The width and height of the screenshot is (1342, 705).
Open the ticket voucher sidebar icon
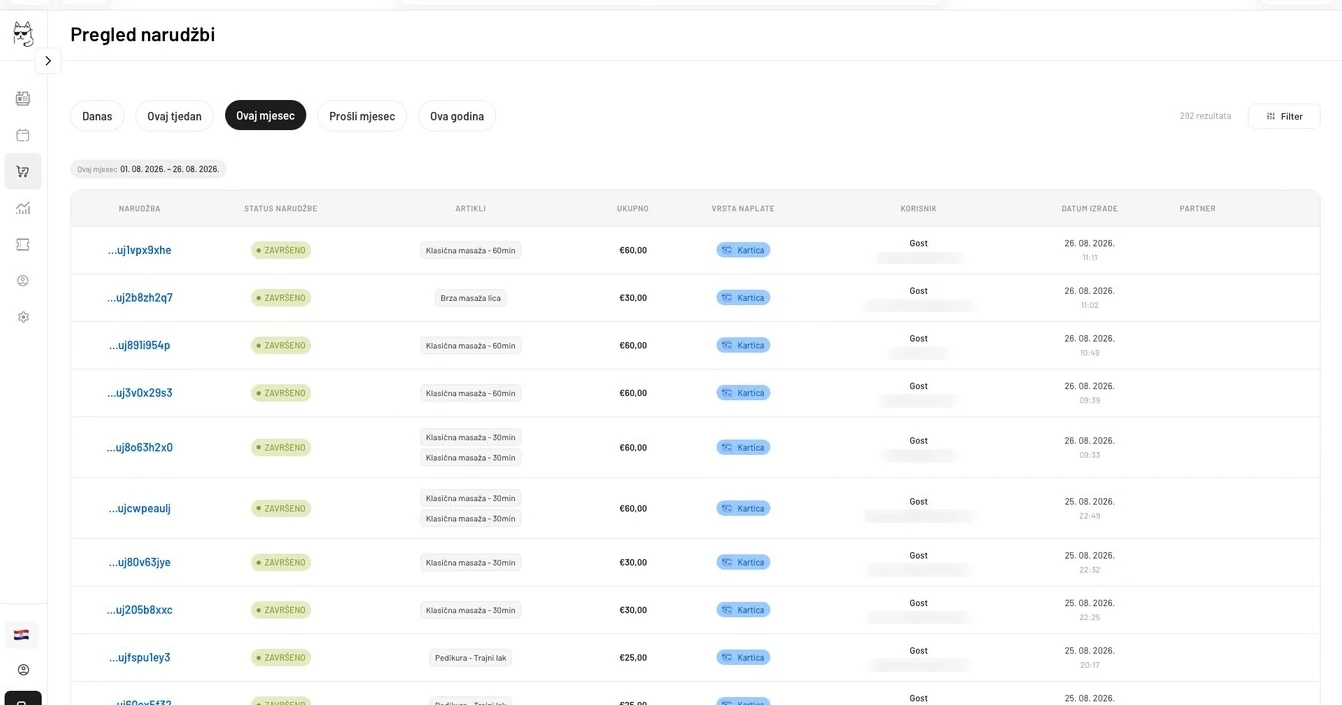click(23, 244)
